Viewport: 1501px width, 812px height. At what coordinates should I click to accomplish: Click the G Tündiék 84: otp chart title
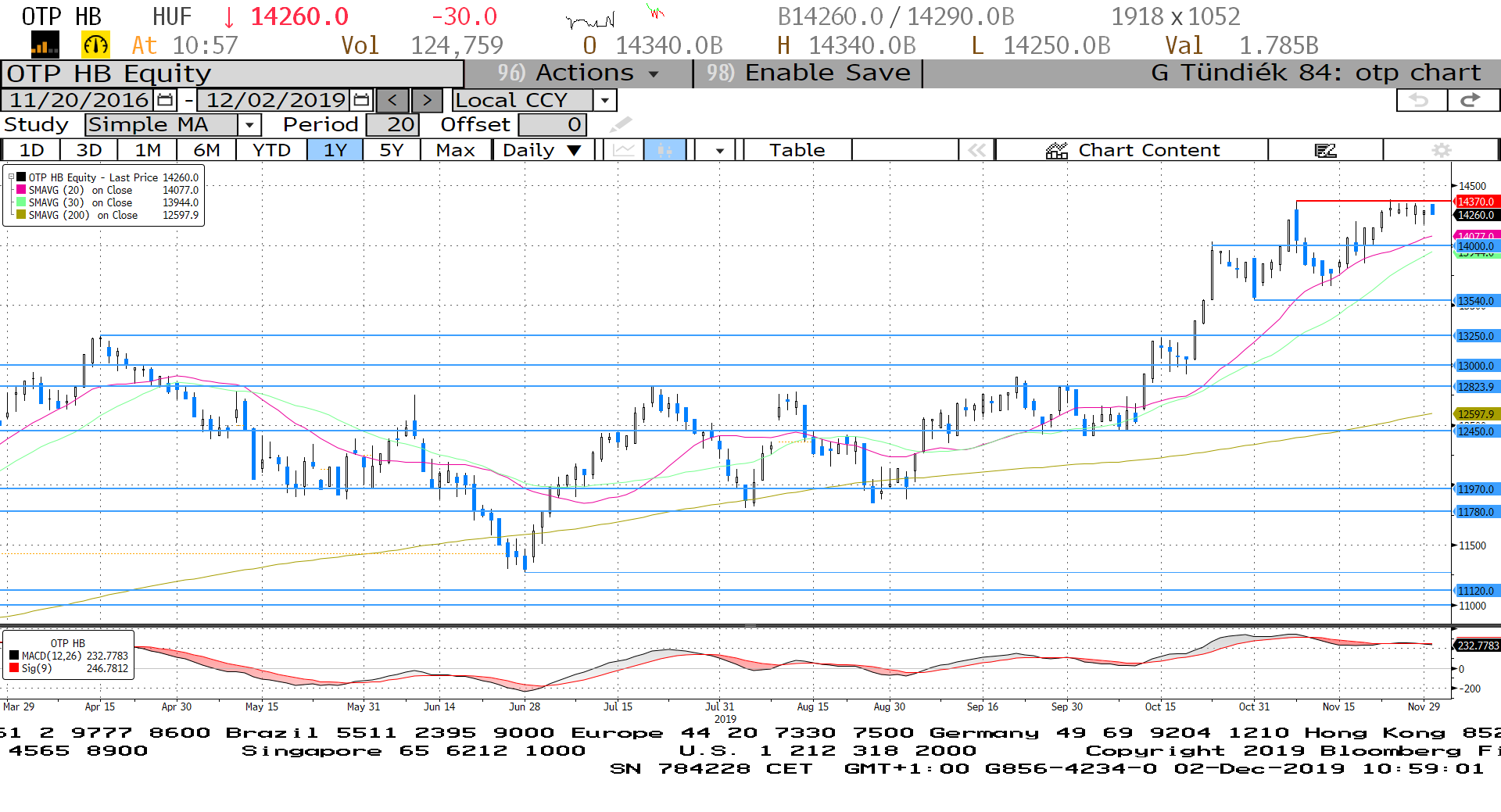(x=1317, y=73)
